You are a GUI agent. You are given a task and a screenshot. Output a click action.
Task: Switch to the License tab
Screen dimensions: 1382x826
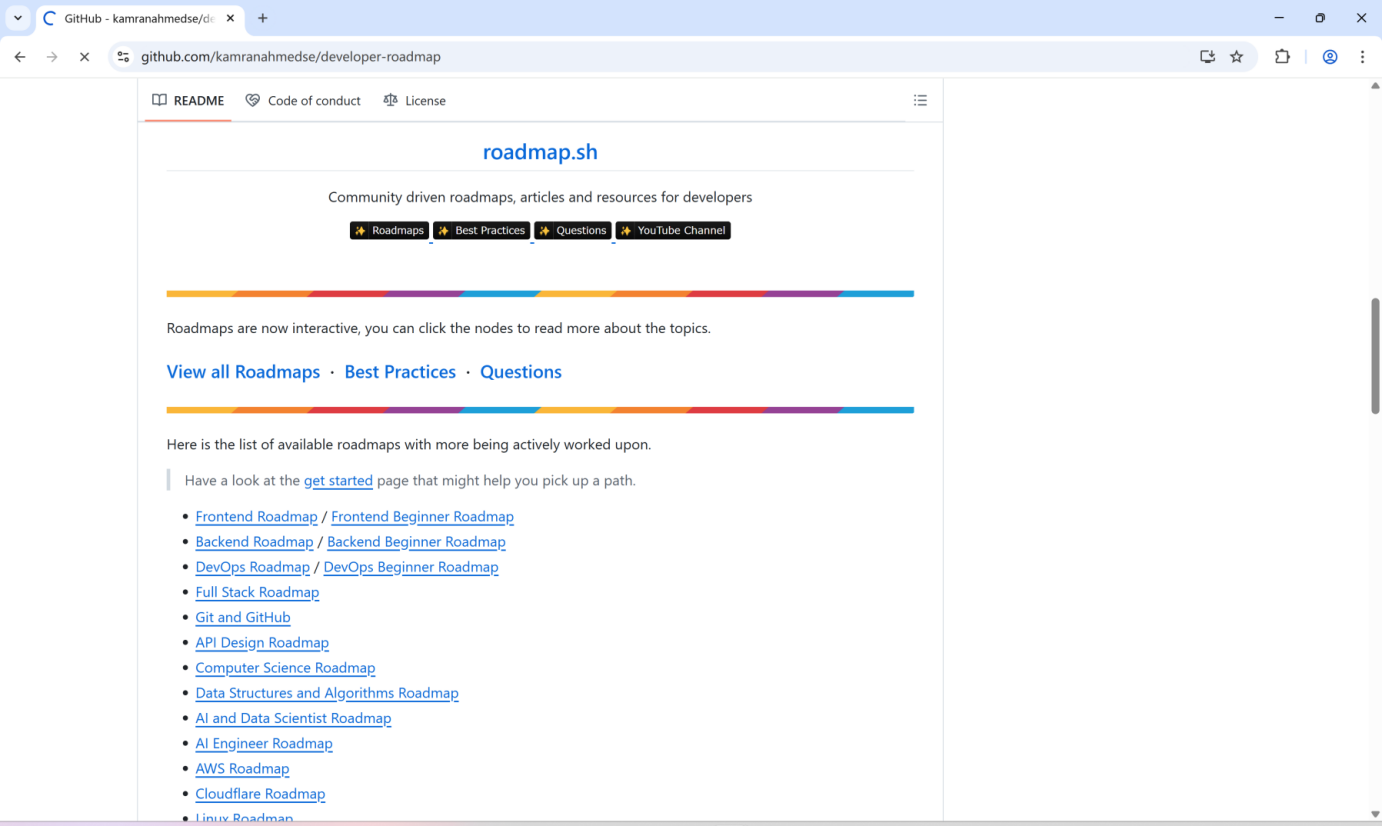[414, 100]
